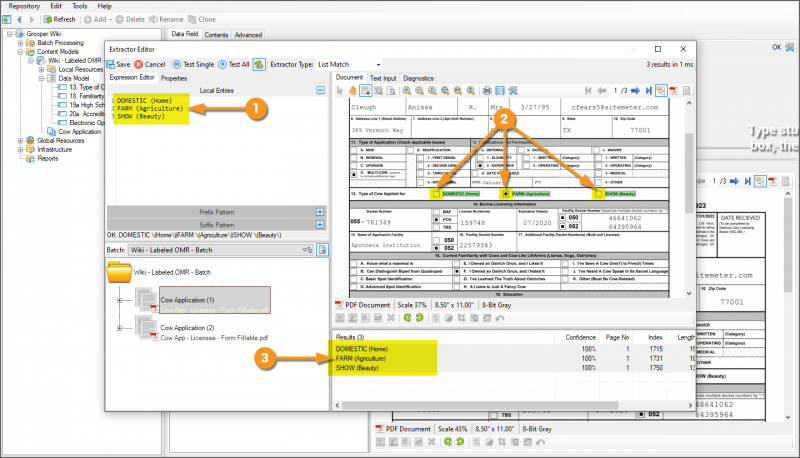Click Refresh in the main toolbar
This screenshot has height=458, width=800.
(x=58, y=19)
